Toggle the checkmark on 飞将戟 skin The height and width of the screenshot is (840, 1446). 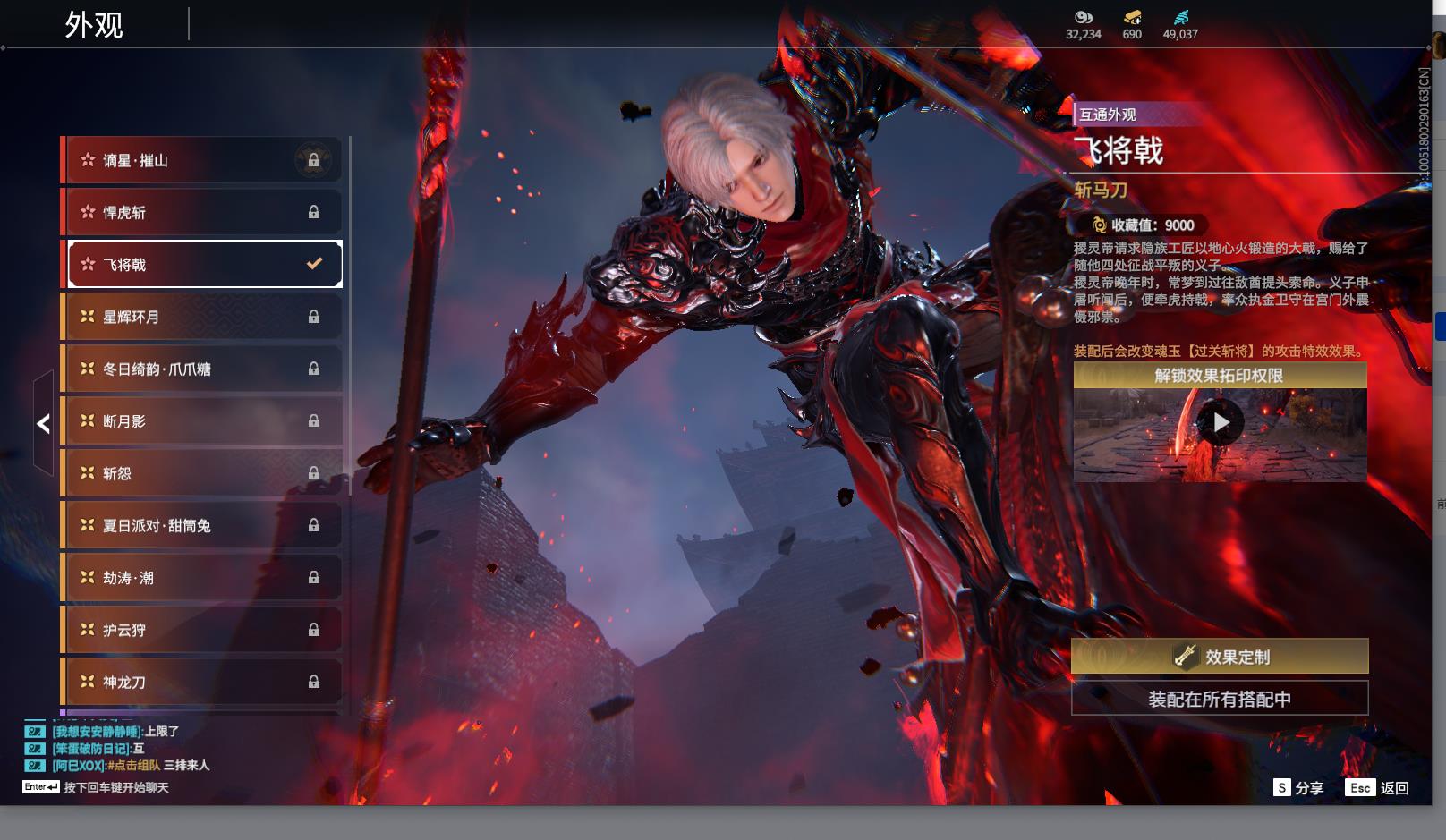coord(314,264)
